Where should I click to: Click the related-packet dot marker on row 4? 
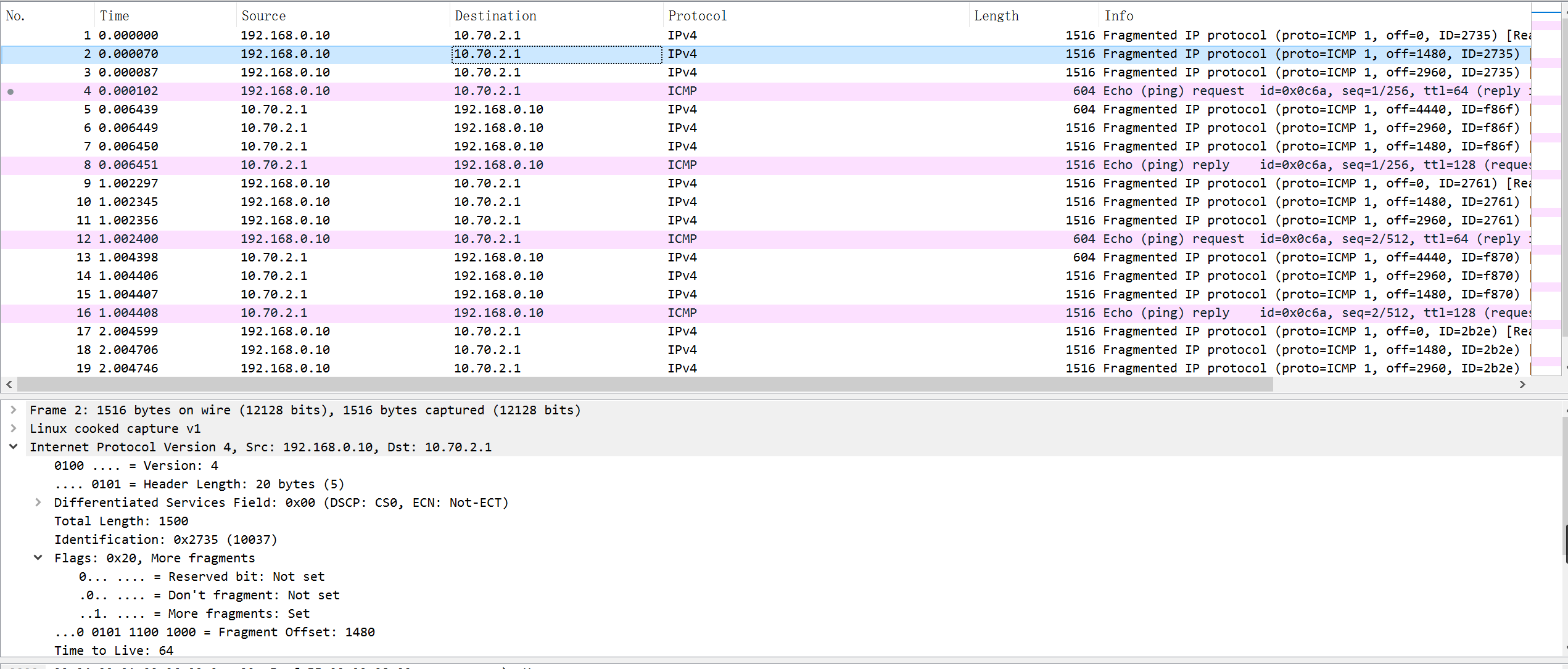(10, 92)
